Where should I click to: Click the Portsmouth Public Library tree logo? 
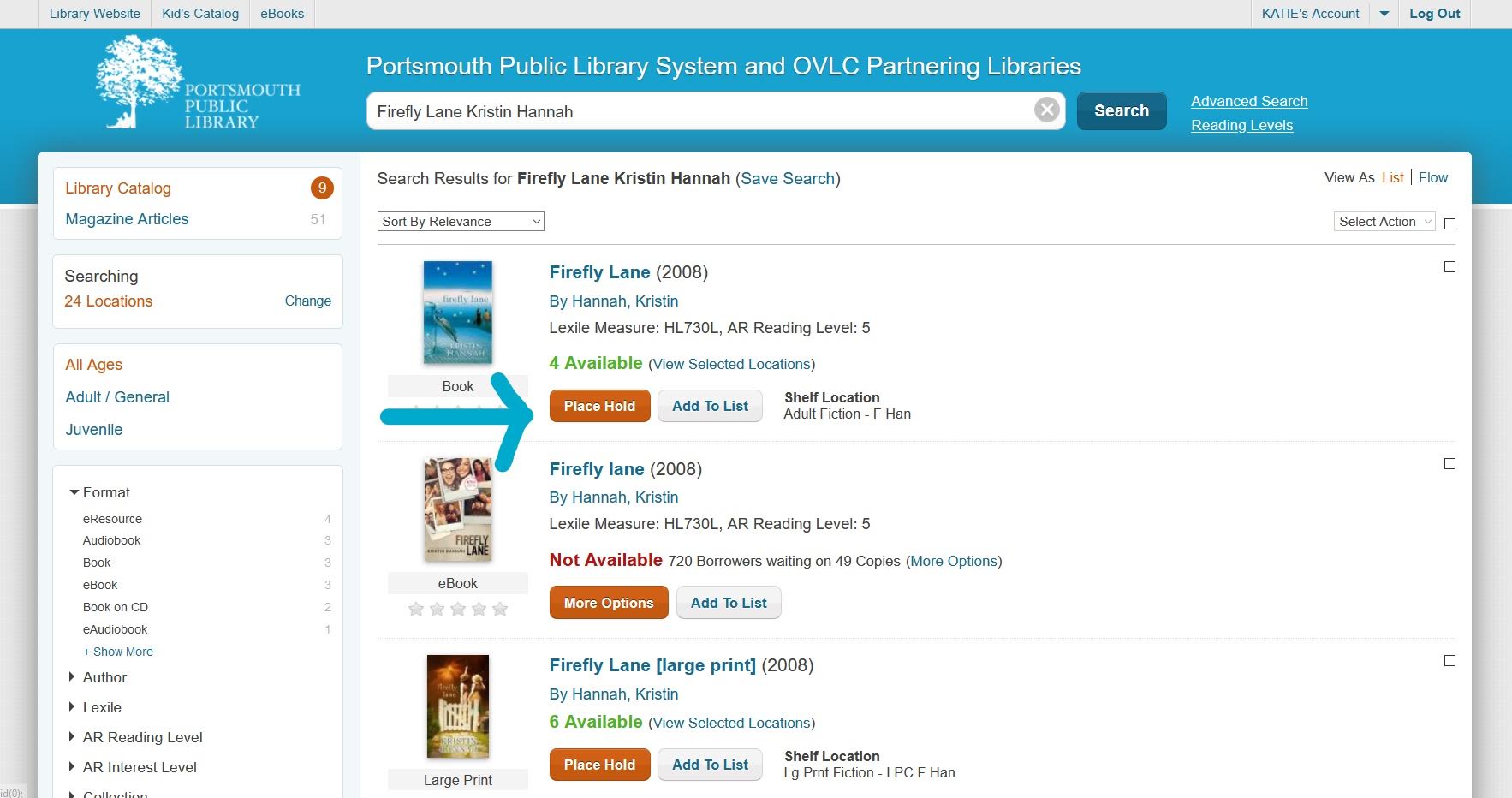pos(137,82)
